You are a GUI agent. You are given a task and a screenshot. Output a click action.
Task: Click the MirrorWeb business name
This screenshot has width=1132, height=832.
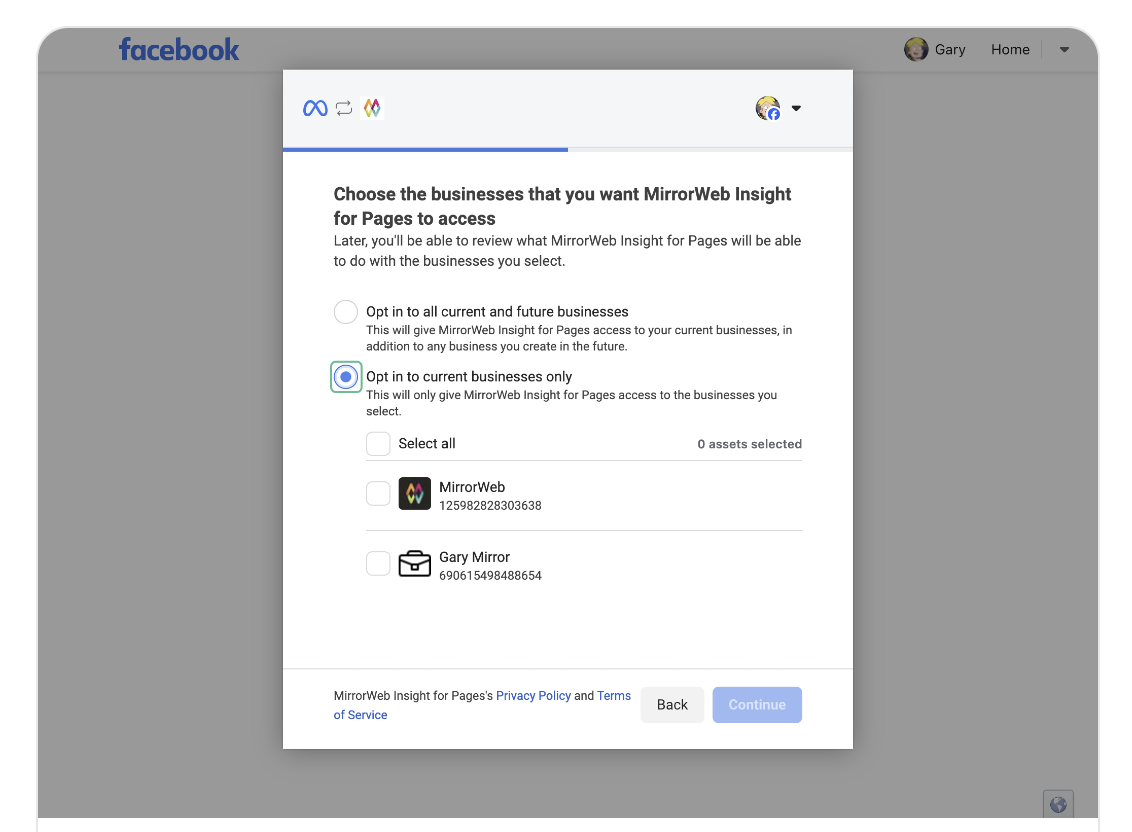coord(472,487)
